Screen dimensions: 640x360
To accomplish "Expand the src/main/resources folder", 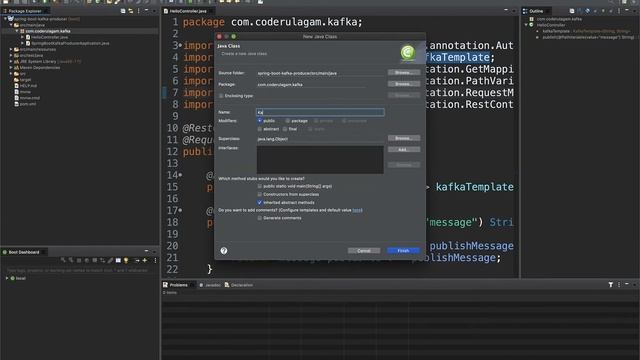I will 11,49.
